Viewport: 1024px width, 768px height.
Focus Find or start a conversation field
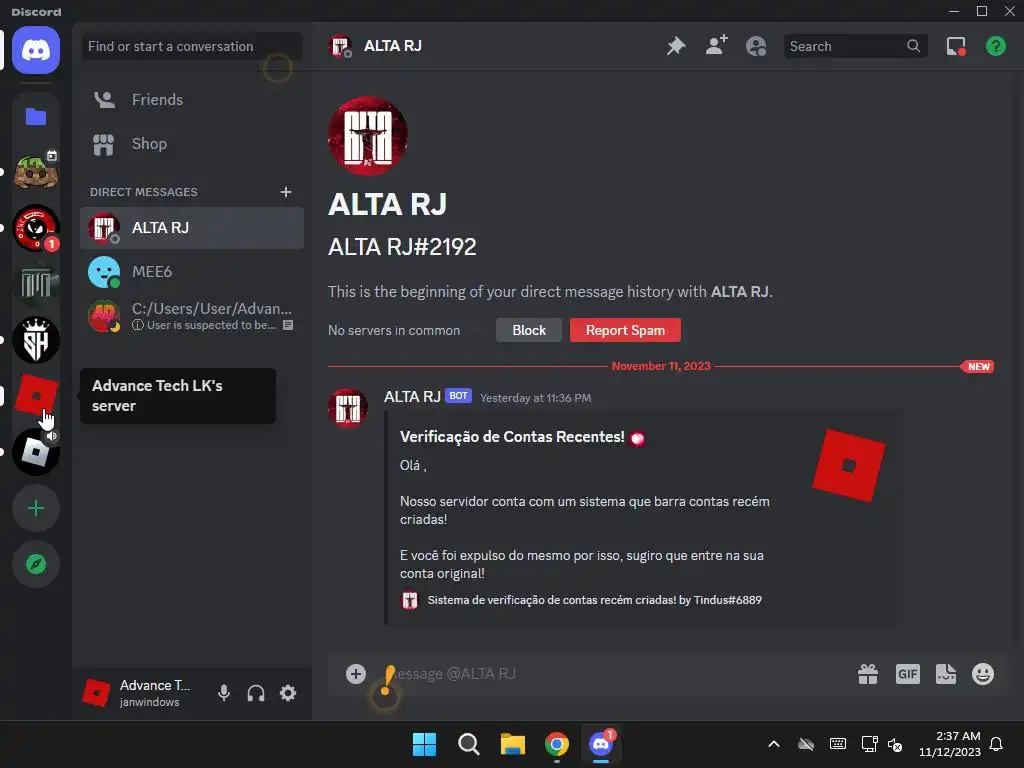coord(192,46)
